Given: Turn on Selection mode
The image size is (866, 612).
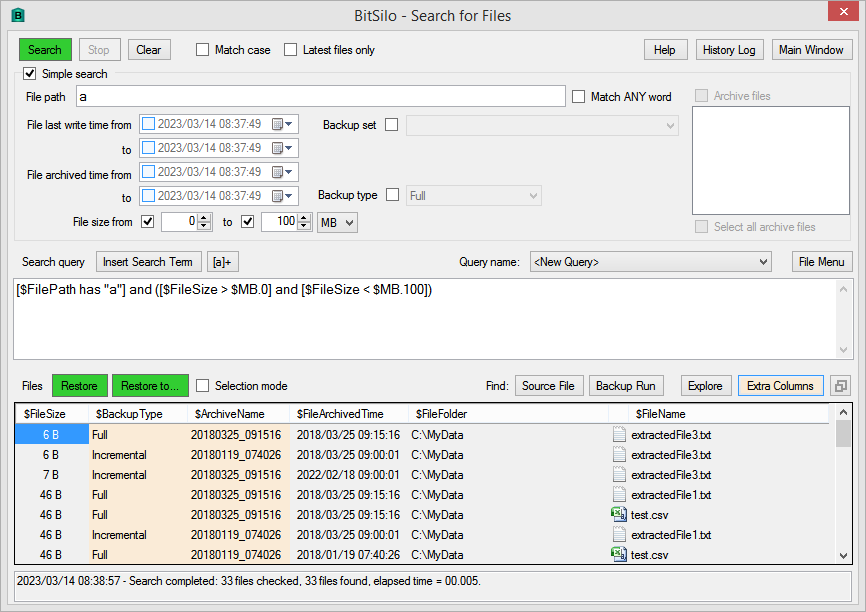Looking at the screenshot, I should (203, 386).
